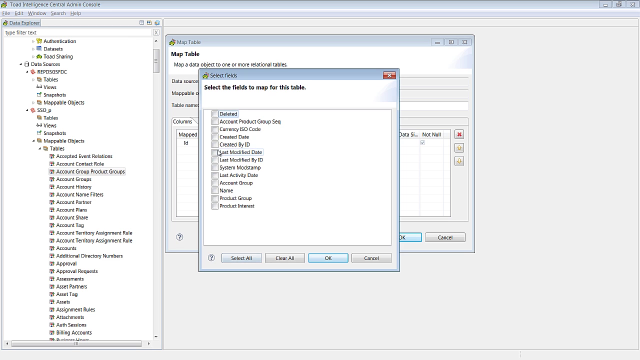The image size is (640, 360).
Task: Click the Assets table icon
Action: [x=52, y=302]
